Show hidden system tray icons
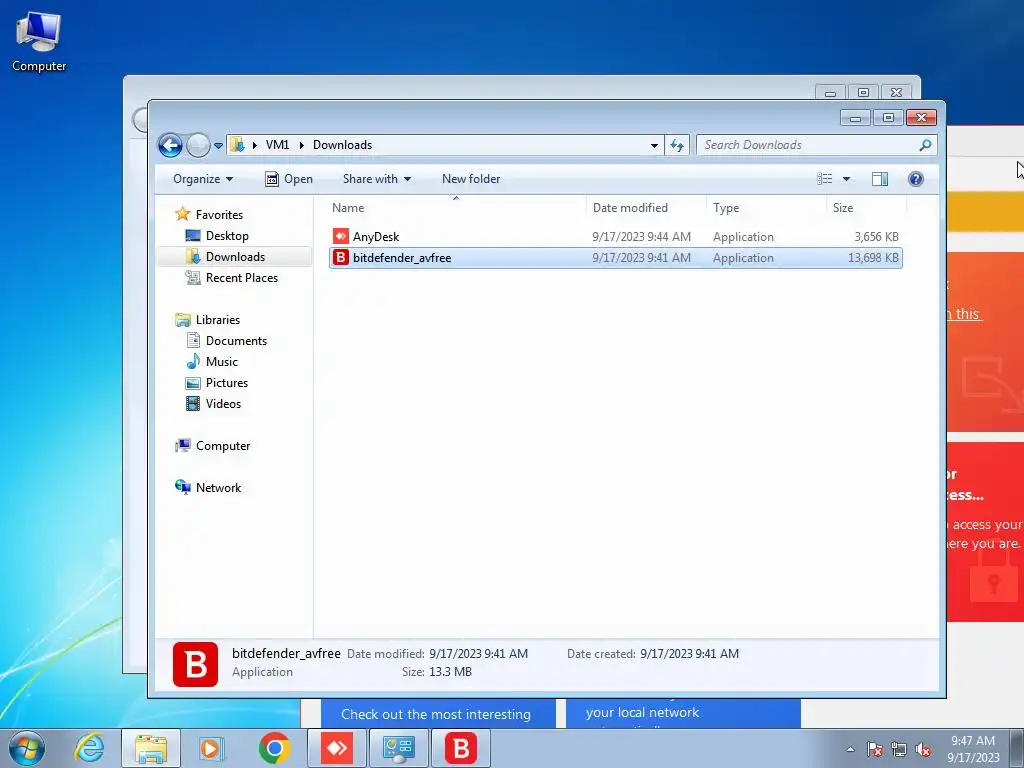1024x768 pixels. click(850, 749)
